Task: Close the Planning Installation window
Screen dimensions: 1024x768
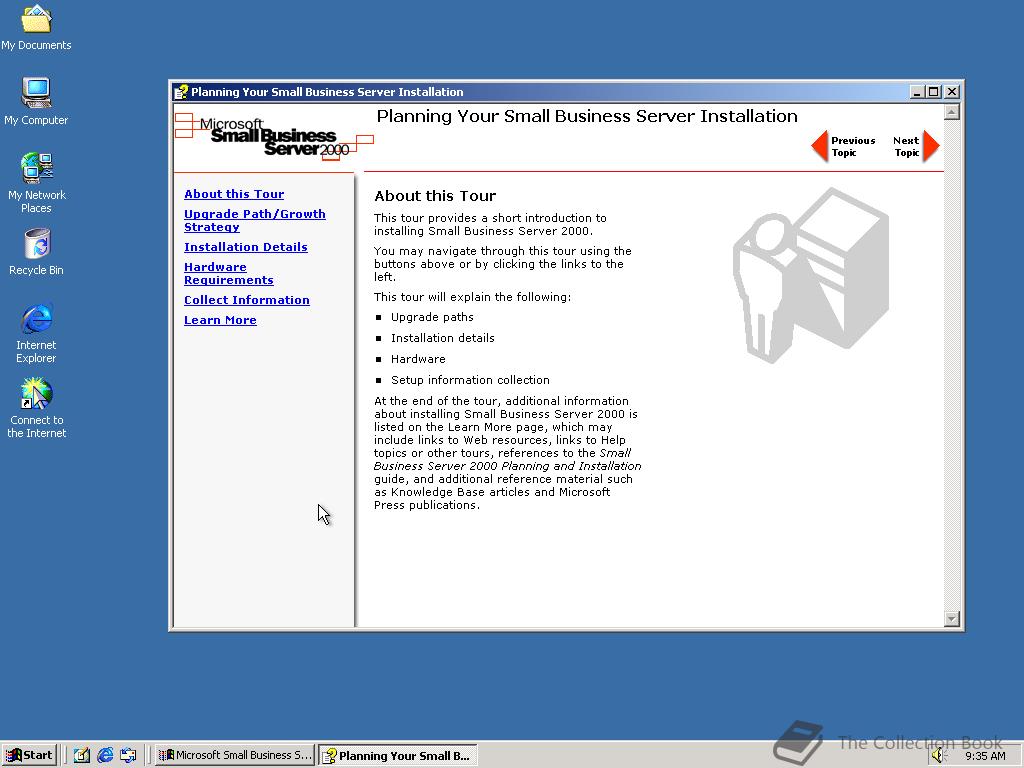Action: [x=952, y=92]
